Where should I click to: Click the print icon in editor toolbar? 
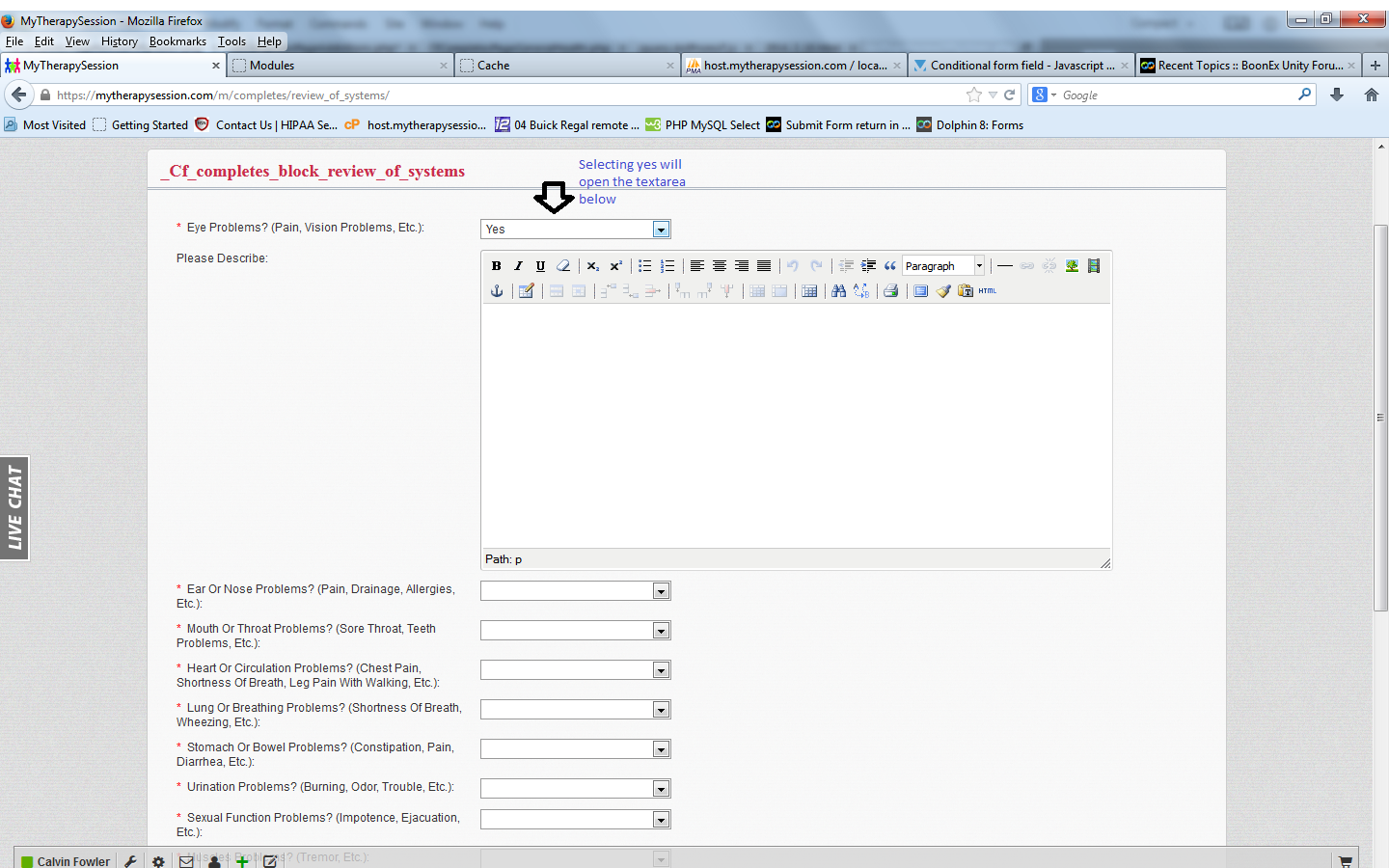890,291
